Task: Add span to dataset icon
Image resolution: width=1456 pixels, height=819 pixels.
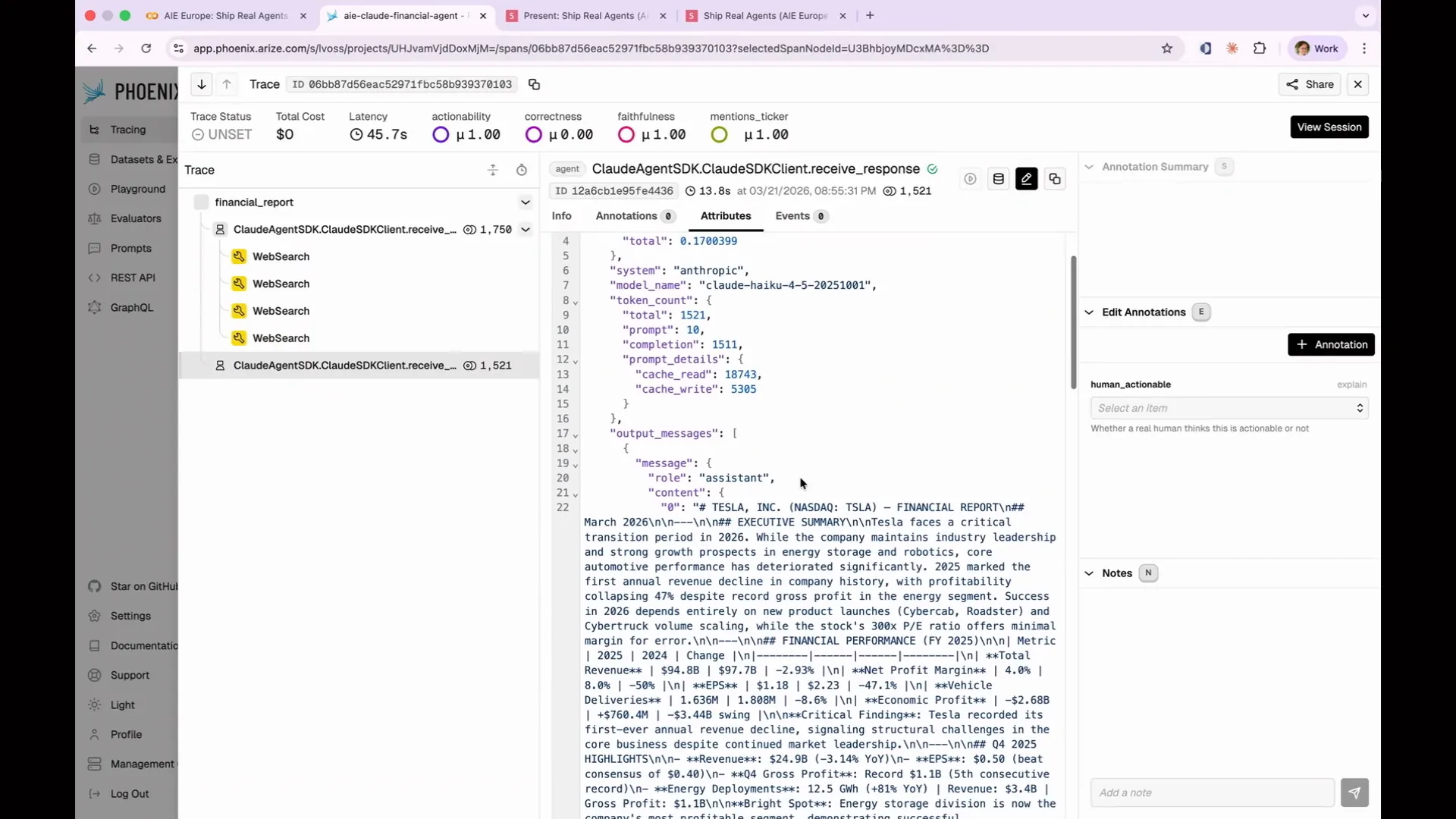Action: tap(998, 179)
